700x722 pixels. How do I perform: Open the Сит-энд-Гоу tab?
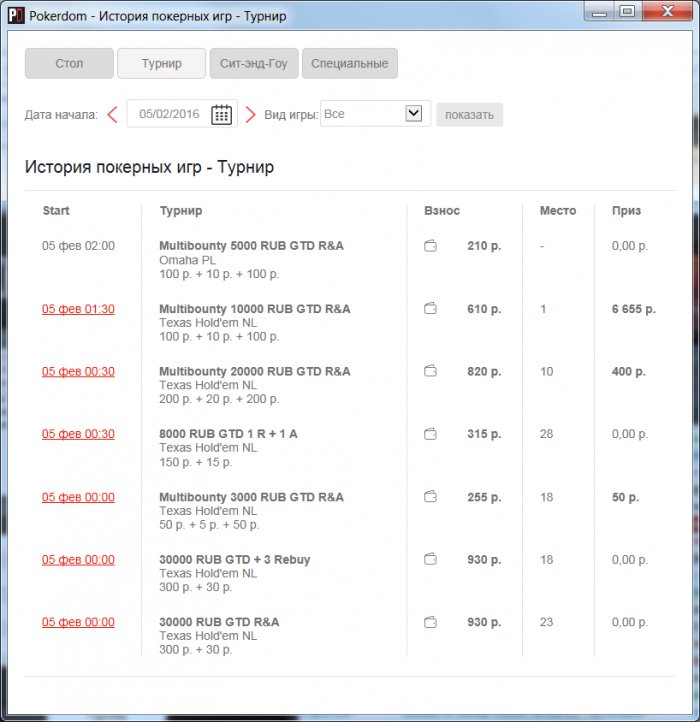[254, 63]
